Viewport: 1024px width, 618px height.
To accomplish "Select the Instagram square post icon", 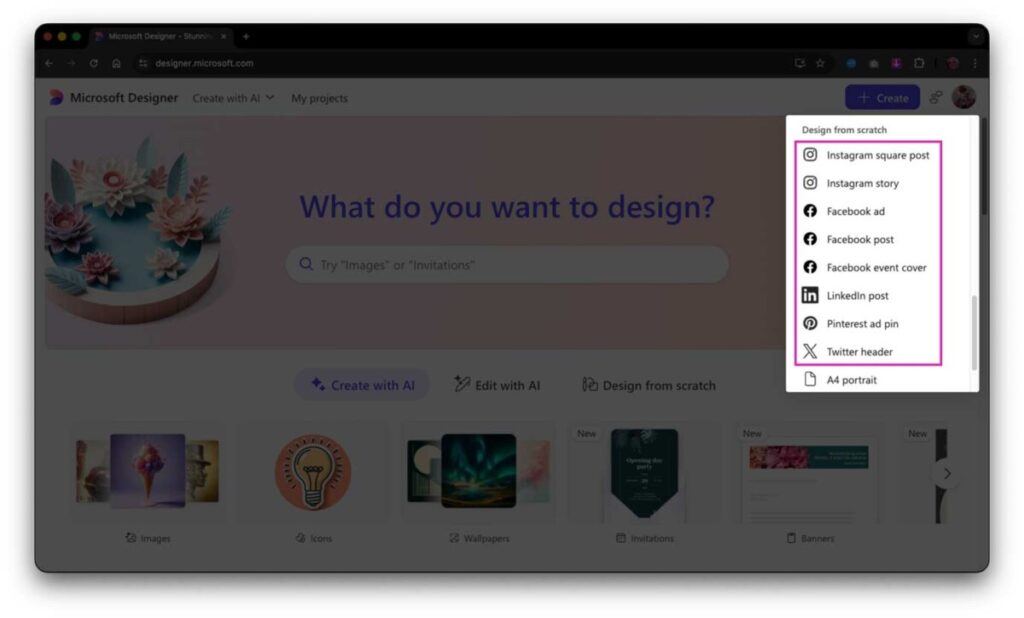I will 809,155.
